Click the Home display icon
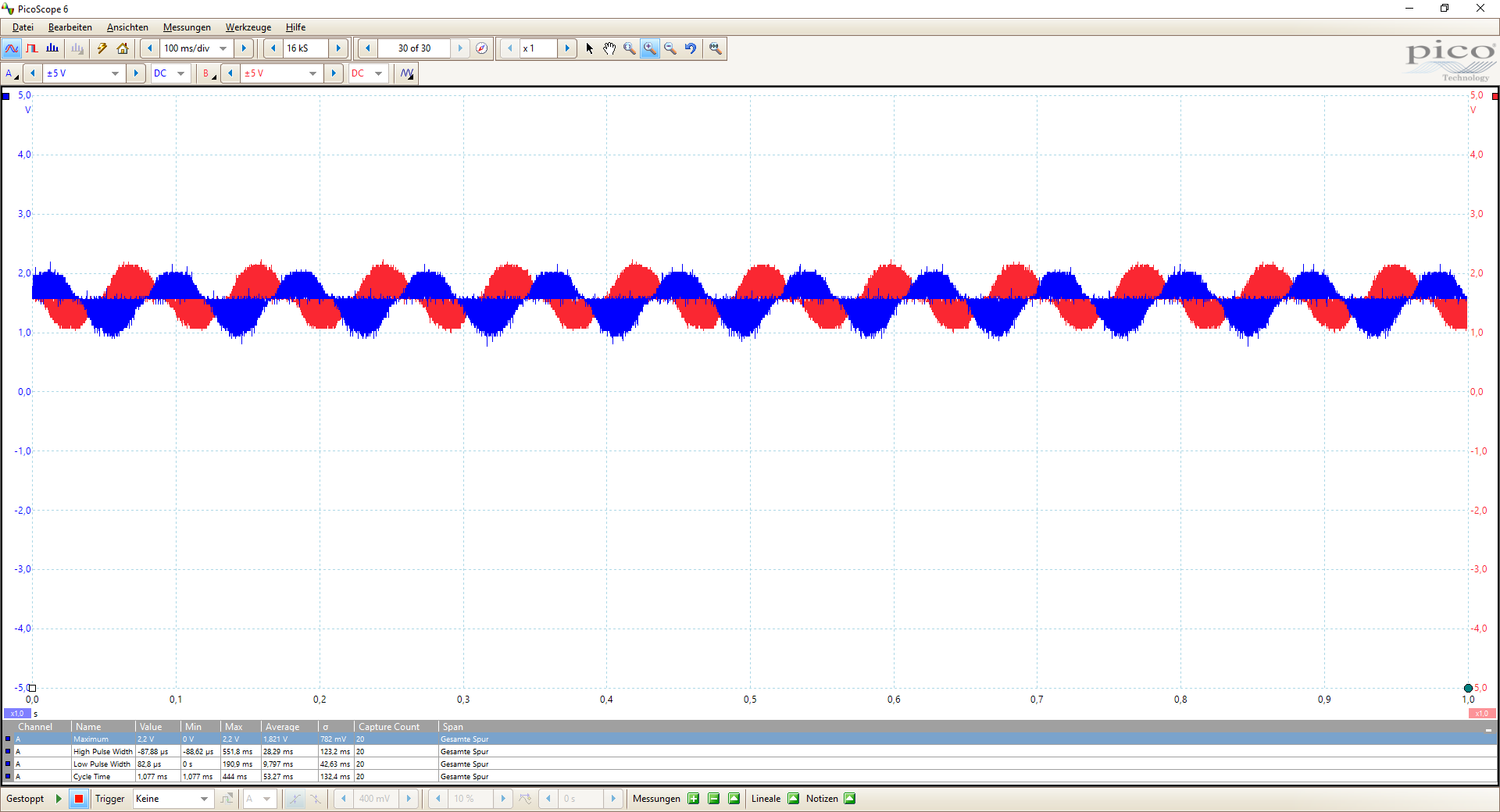Screen dimensions: 1500x812 pos(123,48)
